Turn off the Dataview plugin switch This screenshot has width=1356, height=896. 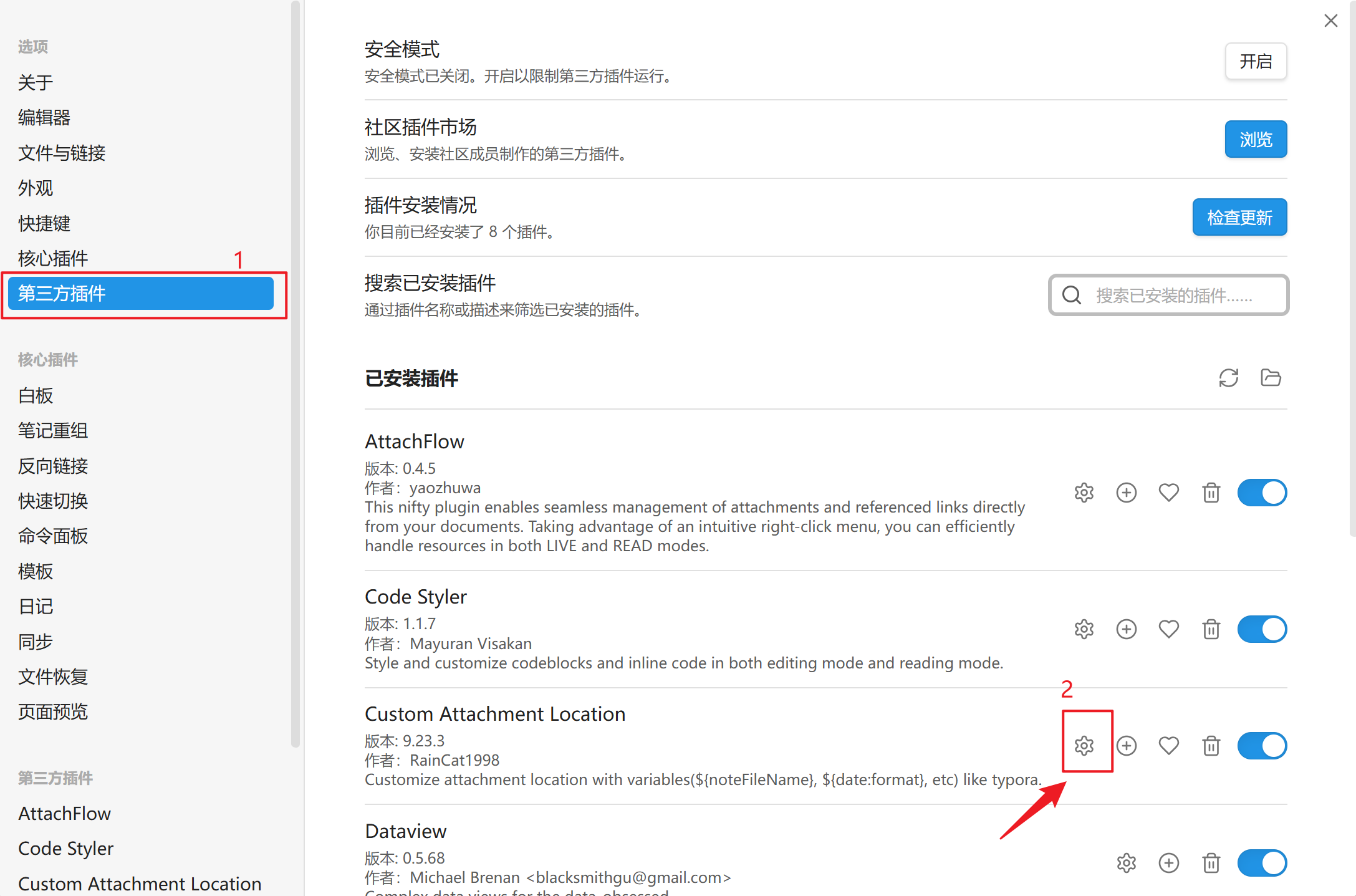(x=1262, y=863)
